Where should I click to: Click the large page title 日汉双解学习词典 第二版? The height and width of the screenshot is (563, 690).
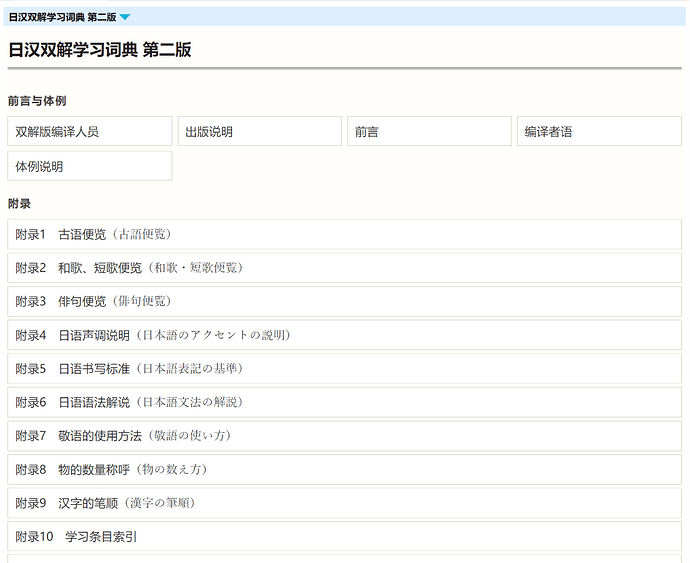pos(100,49)
